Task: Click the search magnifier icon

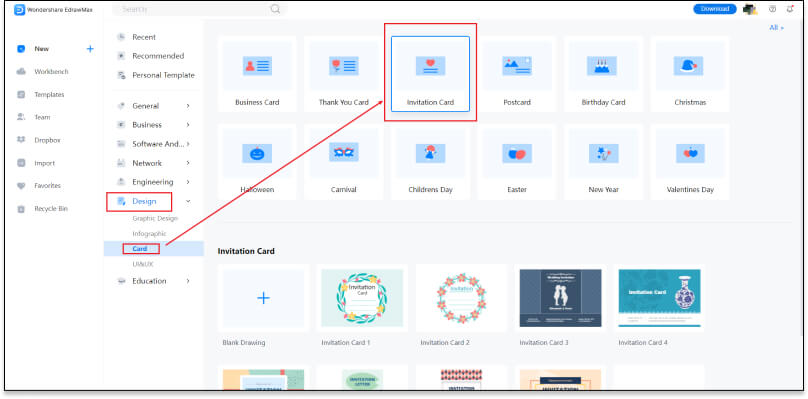Action: click(x=276, y=9)
